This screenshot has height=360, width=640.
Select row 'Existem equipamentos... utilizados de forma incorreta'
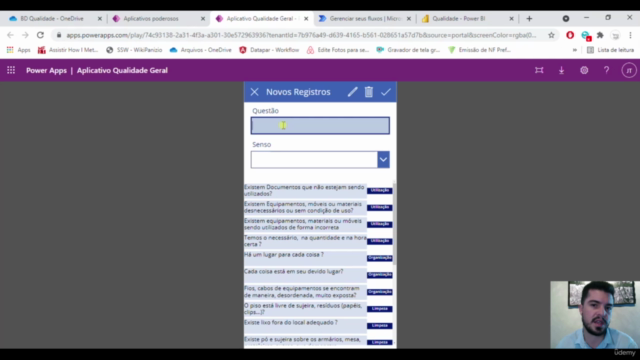pyautogui.click(x=305, y=224)
